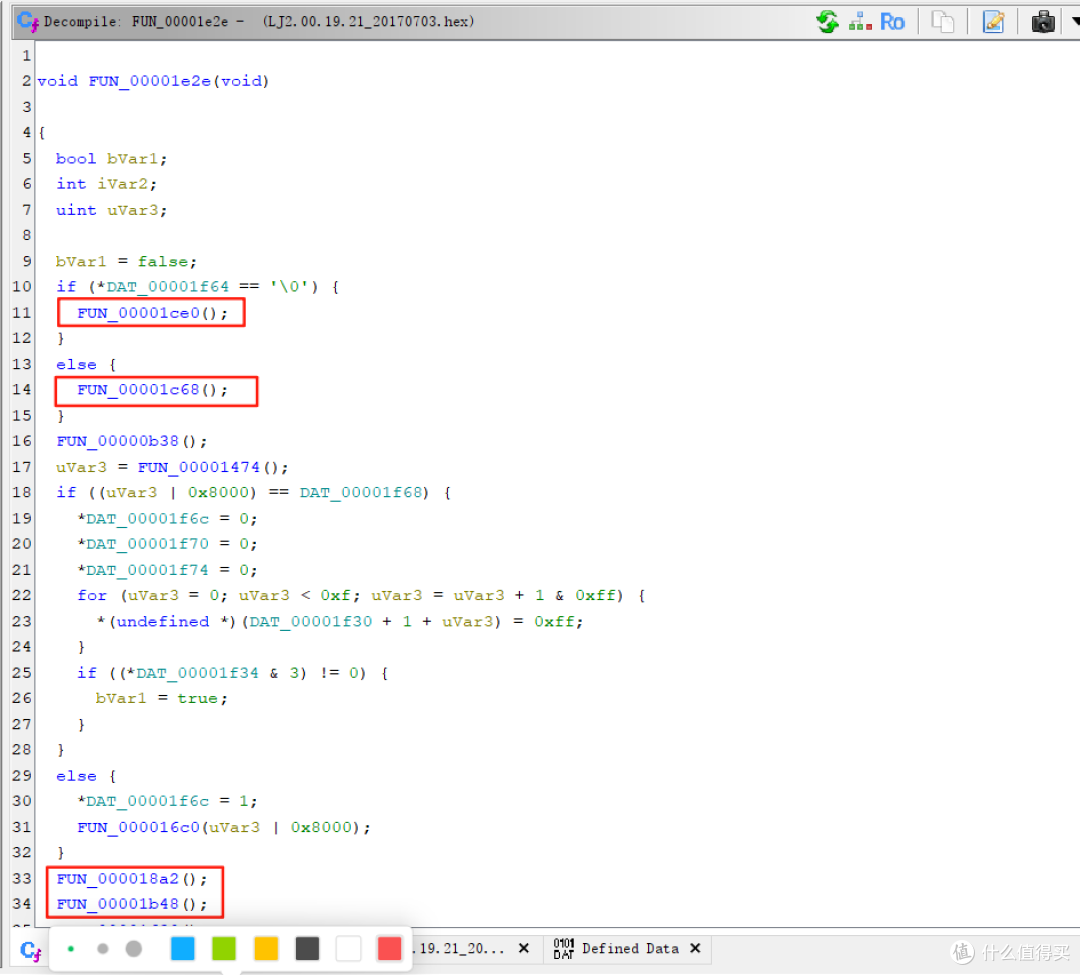Image resolution: width=1080 pixels, height=975 pixels.
Task: Click the Cf decompiler tab icon at bottom-left
Action: [30, 951]
